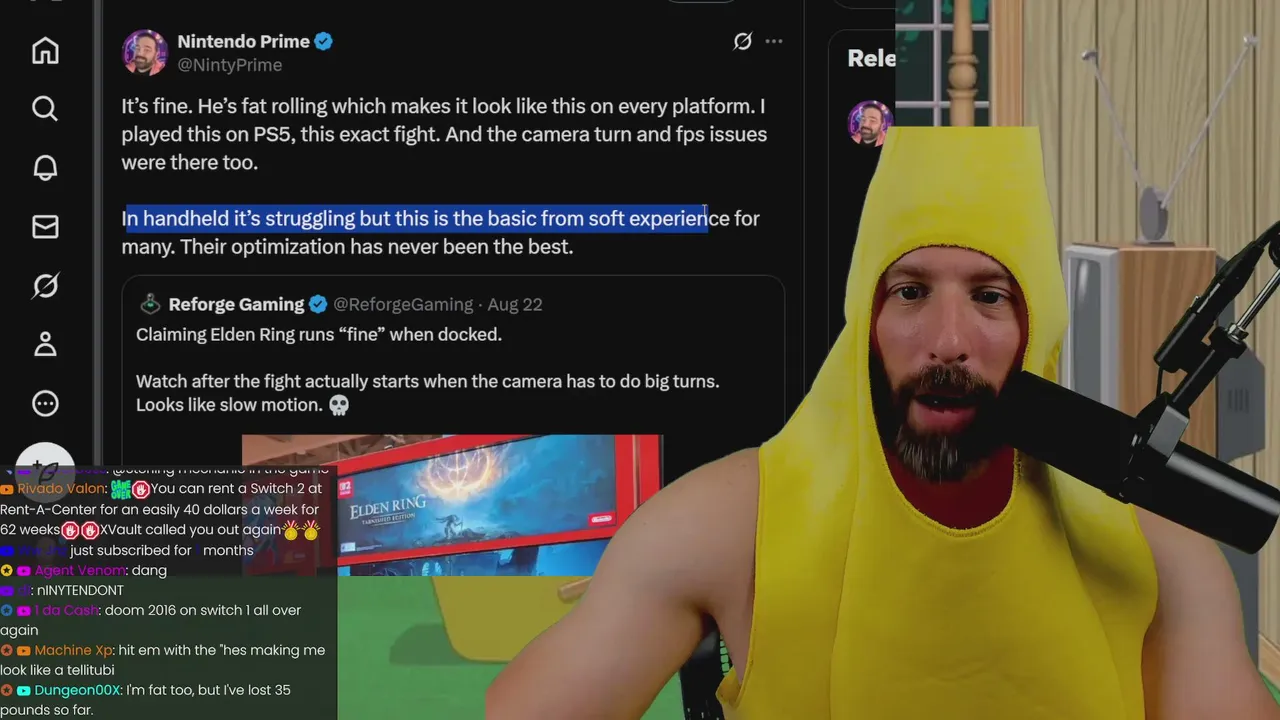Open the Aug 22 timestamp link
1280x720 pixels.
click(x=515, y=304)
